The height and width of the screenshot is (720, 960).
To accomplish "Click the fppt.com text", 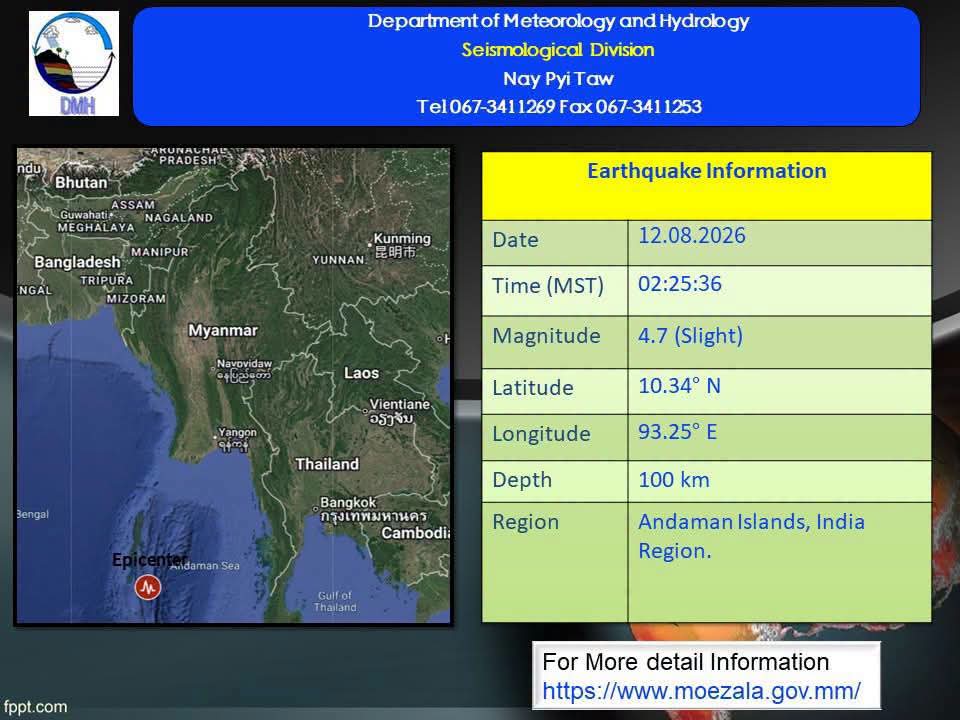I will coord(36,707).
